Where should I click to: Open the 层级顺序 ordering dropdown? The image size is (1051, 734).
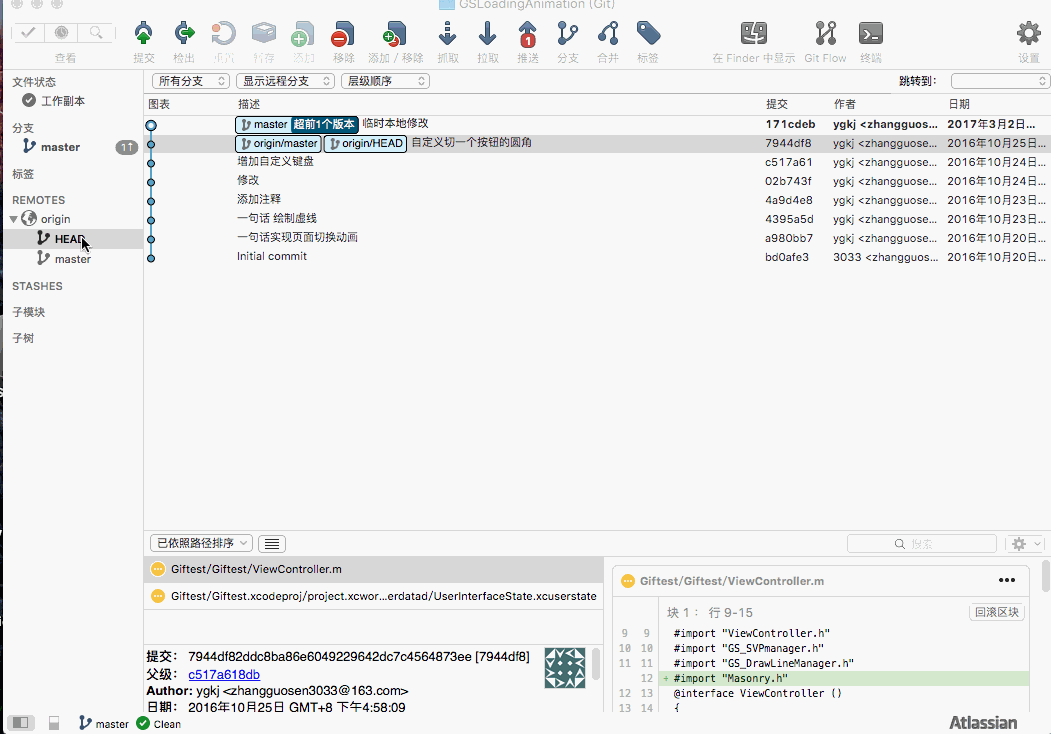pos(385,81)
